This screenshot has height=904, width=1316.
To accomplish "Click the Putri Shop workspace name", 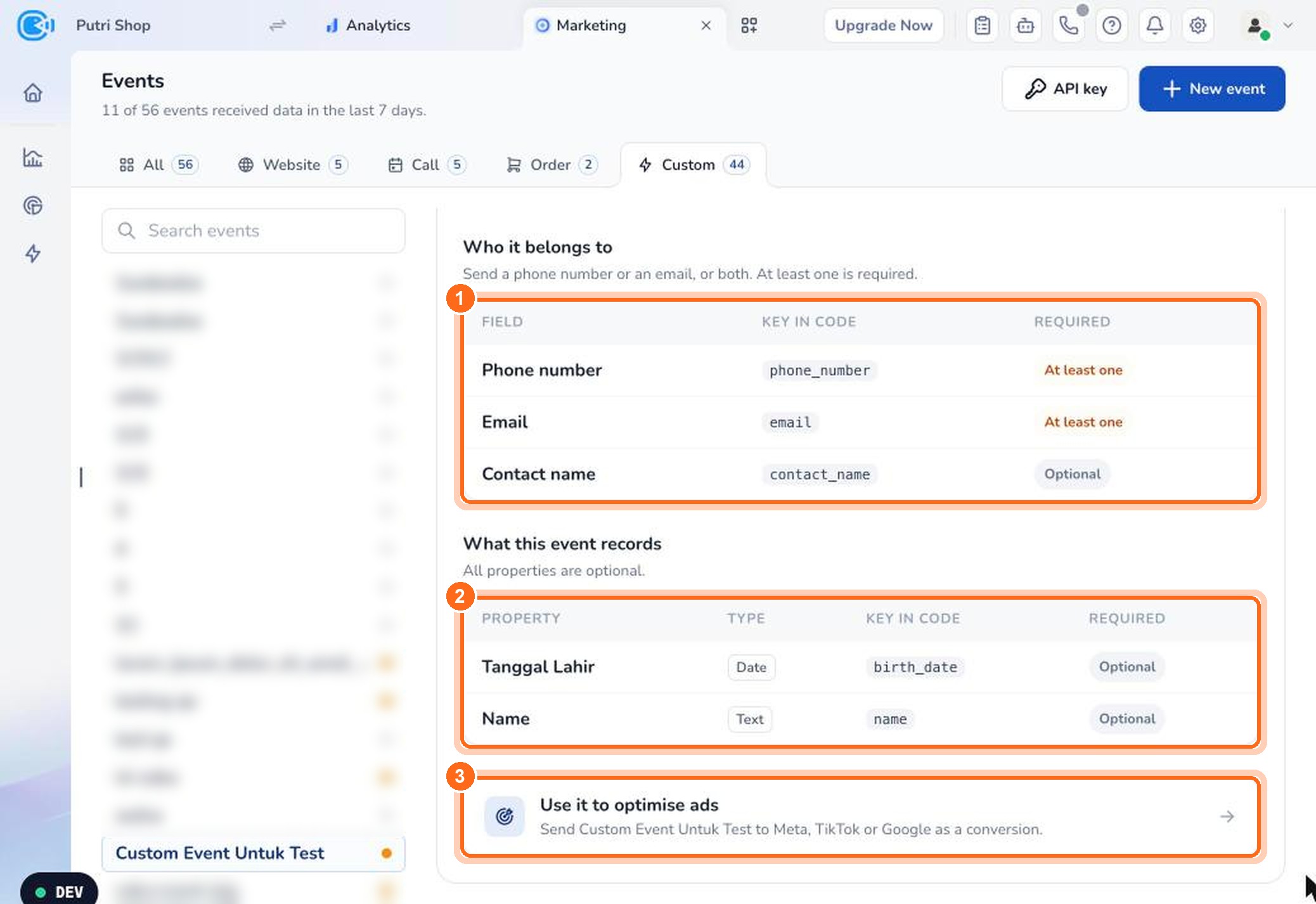I will [113, 25].
